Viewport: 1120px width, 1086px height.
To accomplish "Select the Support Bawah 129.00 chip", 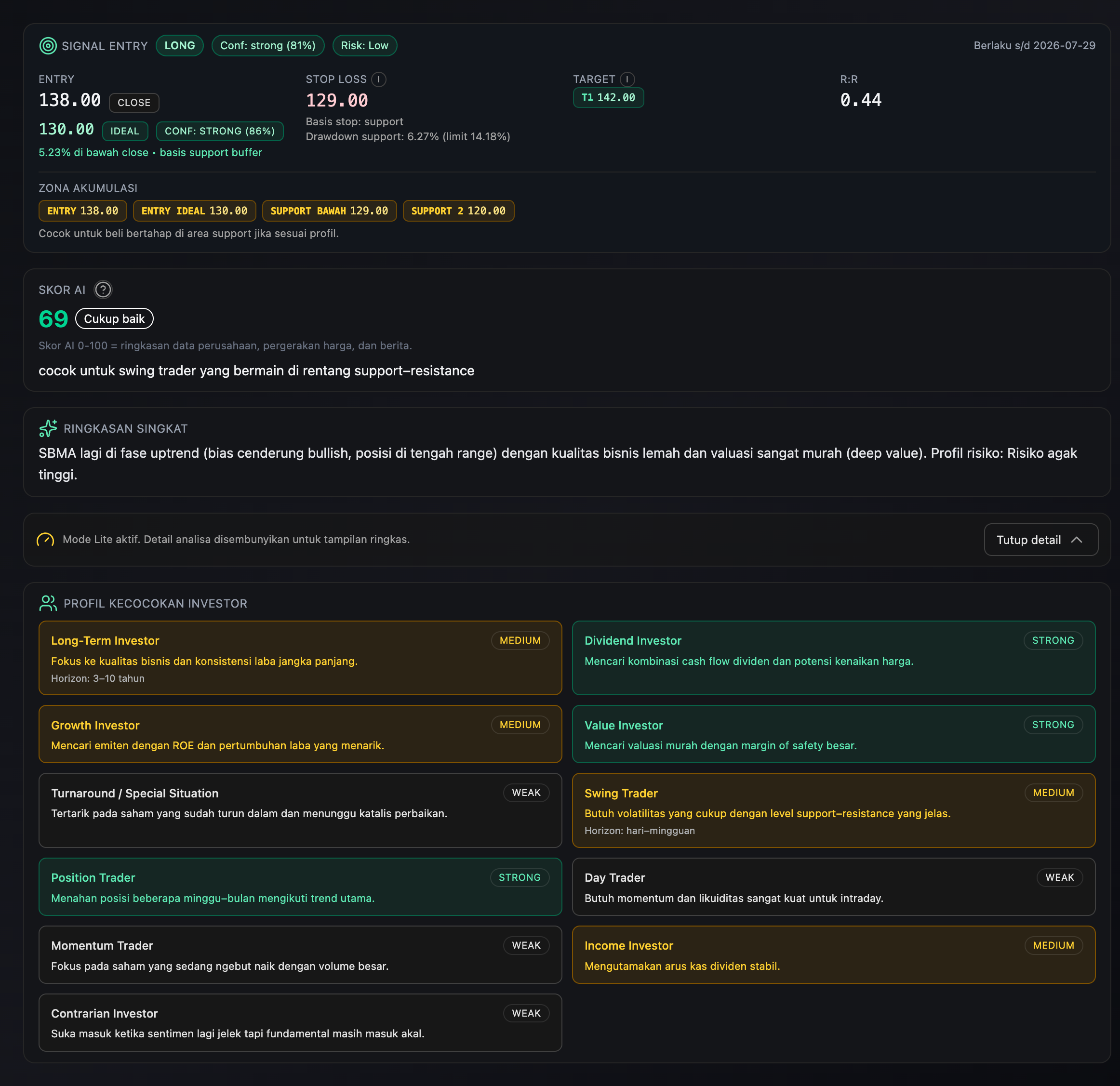I will coord(329,211).
